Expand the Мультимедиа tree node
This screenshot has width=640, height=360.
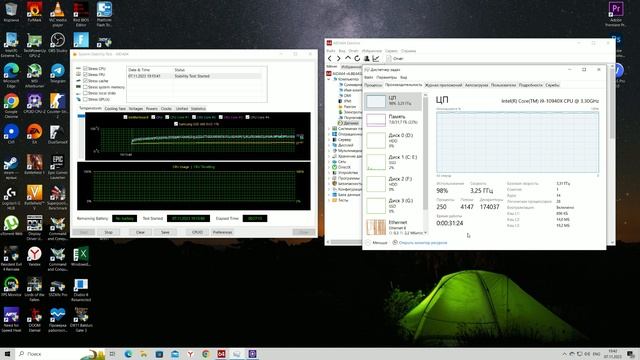329,151
